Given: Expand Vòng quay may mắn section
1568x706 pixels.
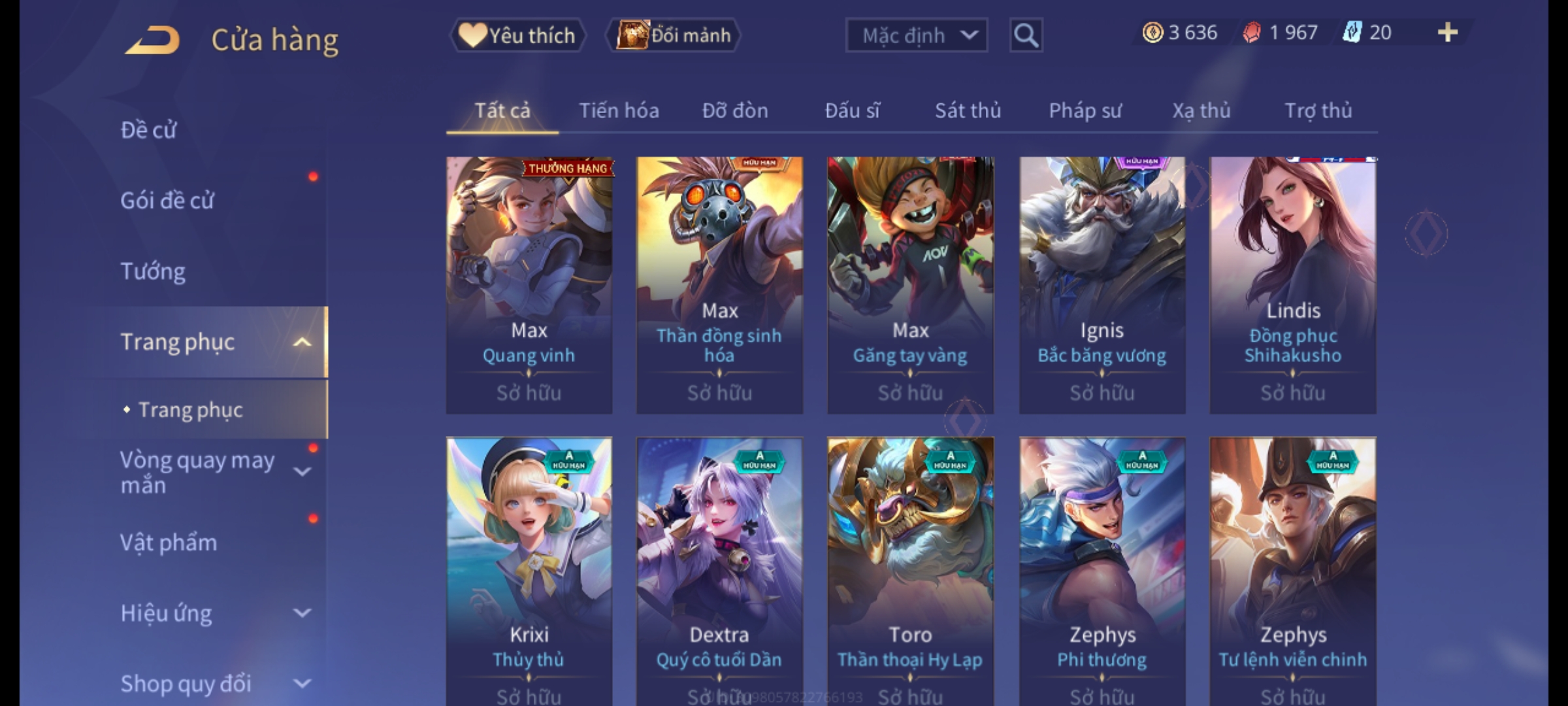Looking at the screenshot, I should coord(302,471).
